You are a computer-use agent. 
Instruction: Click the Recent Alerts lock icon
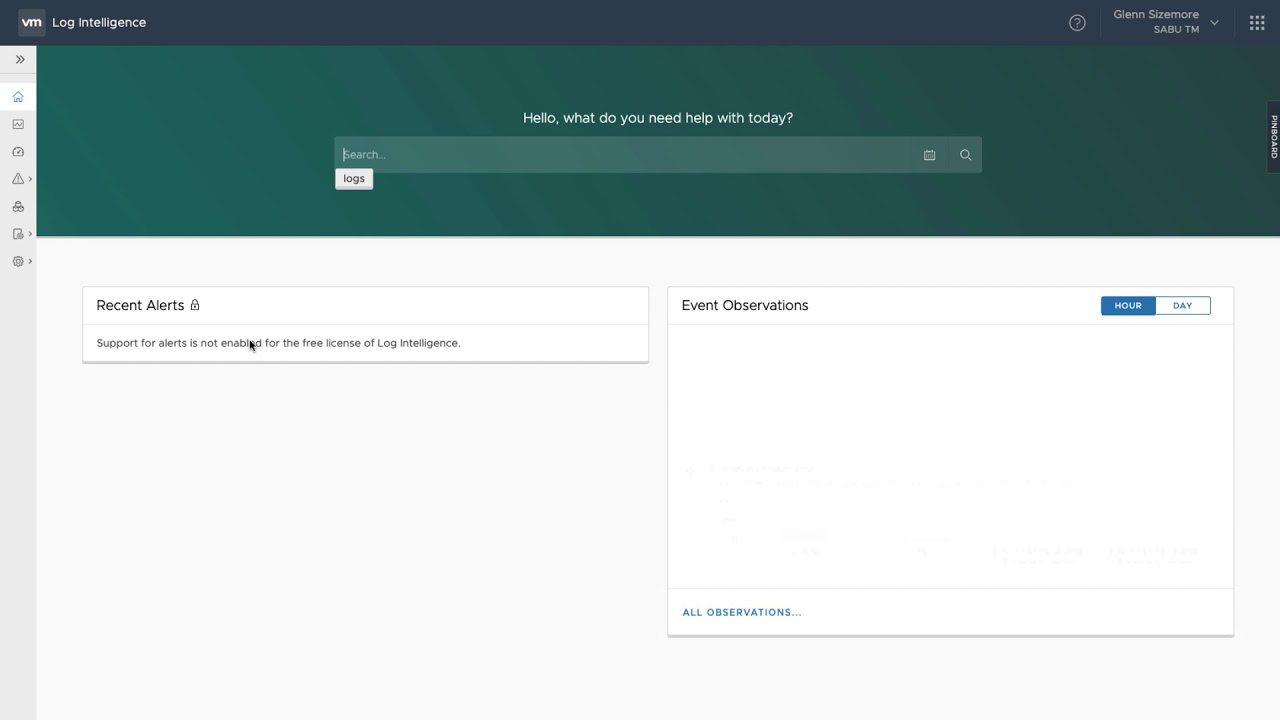point(195,305)
